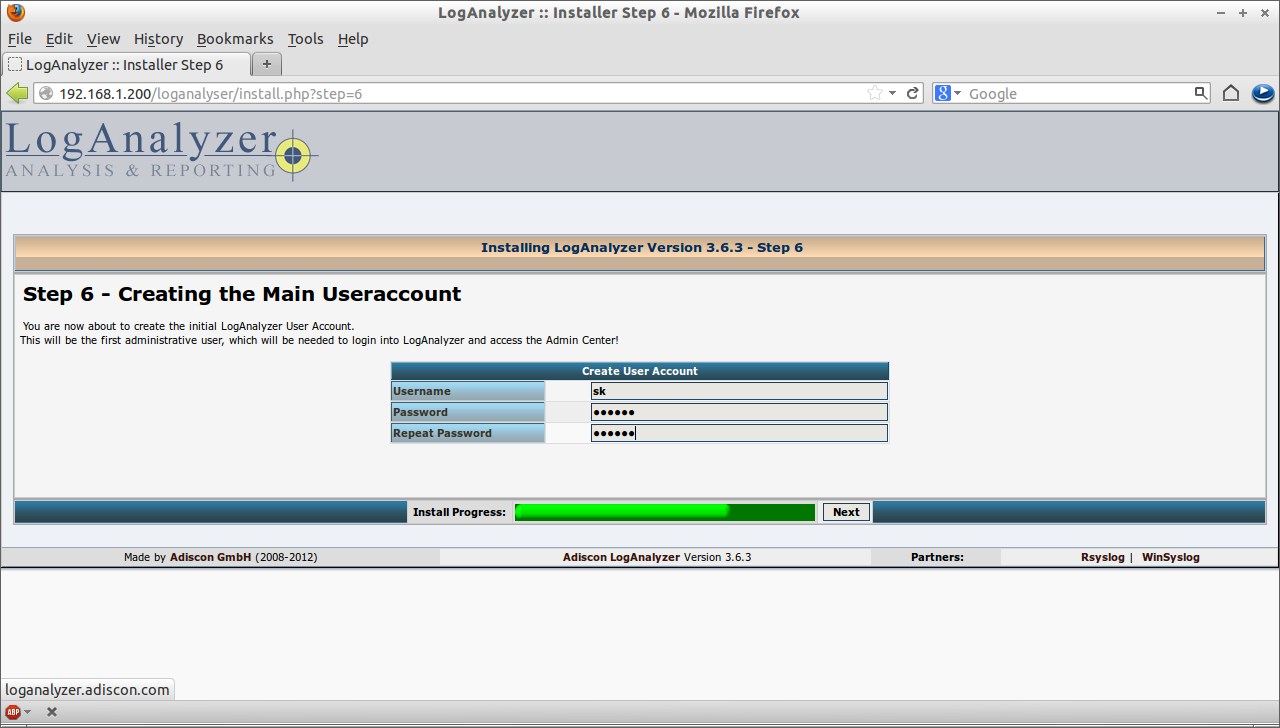Click the LogAnalyzer logo image
Screen dimensions: 1280x728
pos(162,151)
